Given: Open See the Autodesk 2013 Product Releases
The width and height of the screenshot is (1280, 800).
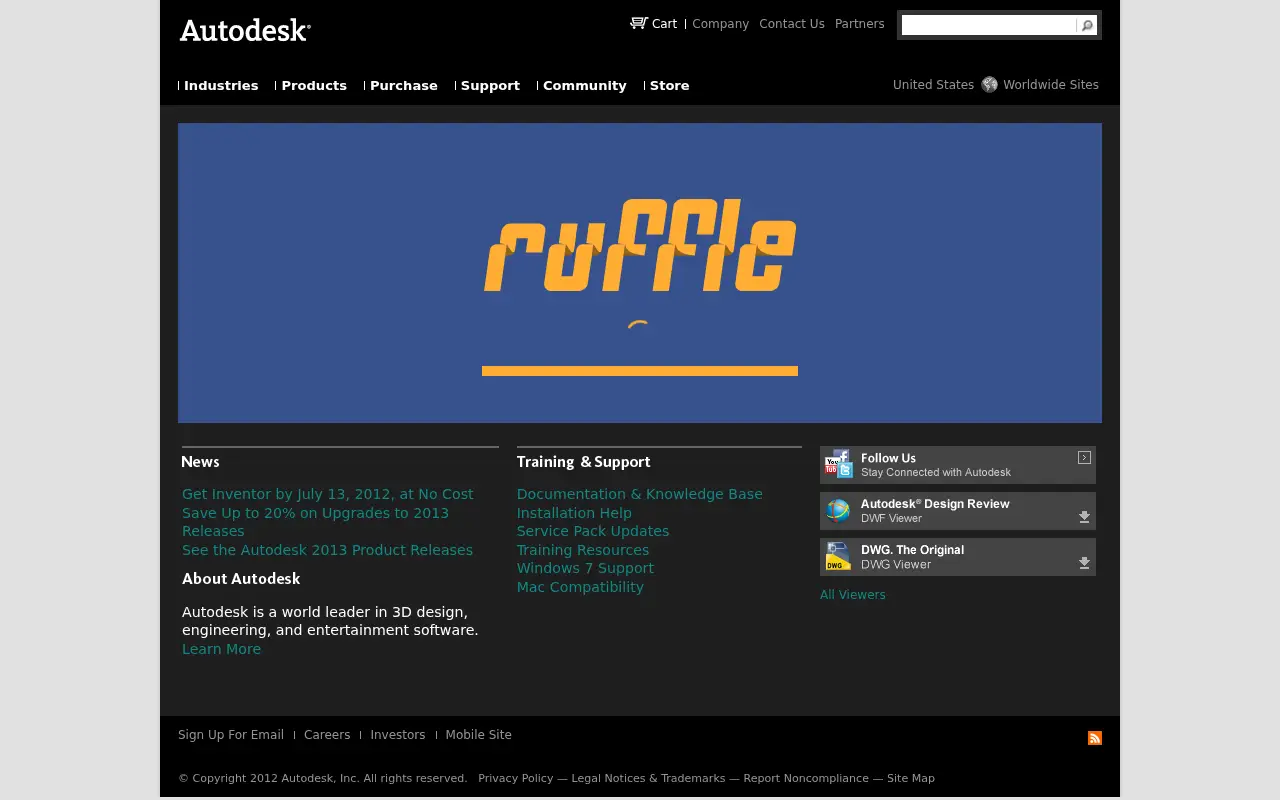Looking at the screenshot, I should point(327,550).
